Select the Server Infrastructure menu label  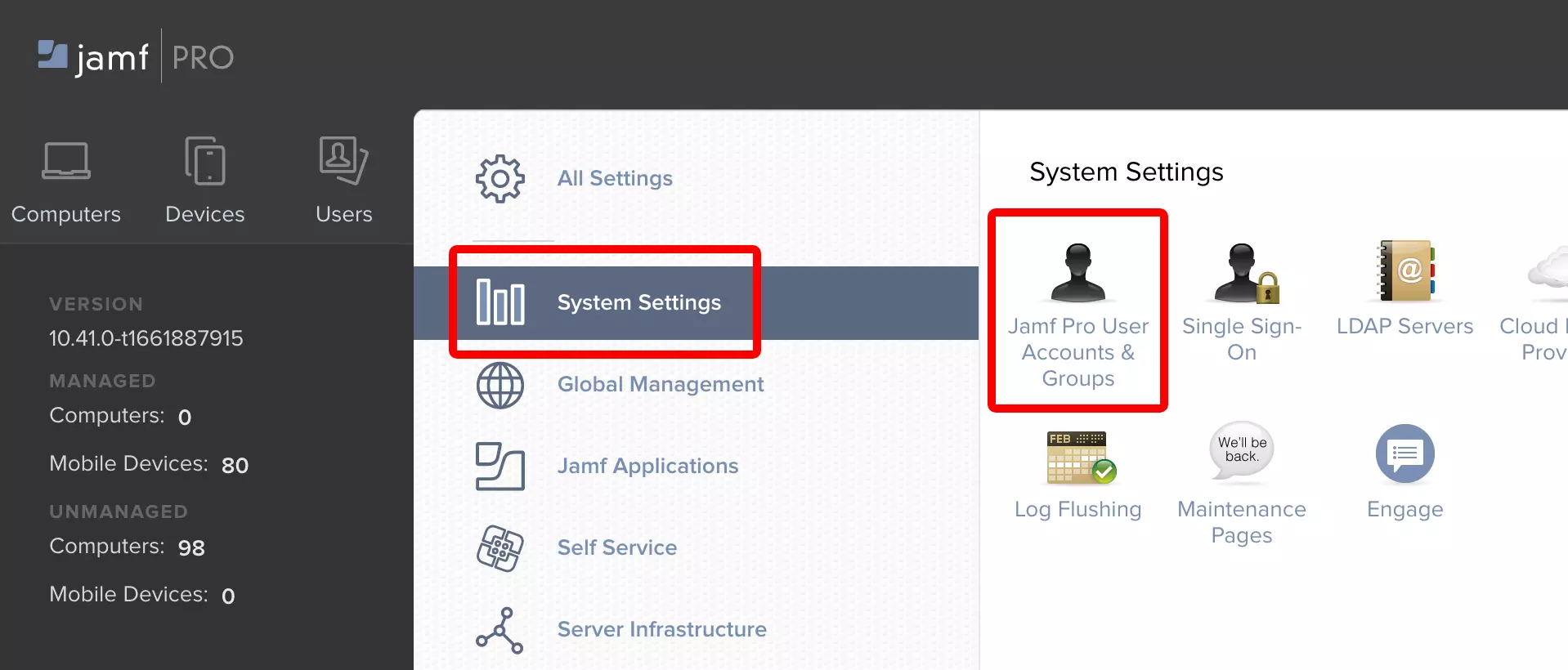(662, 629)
